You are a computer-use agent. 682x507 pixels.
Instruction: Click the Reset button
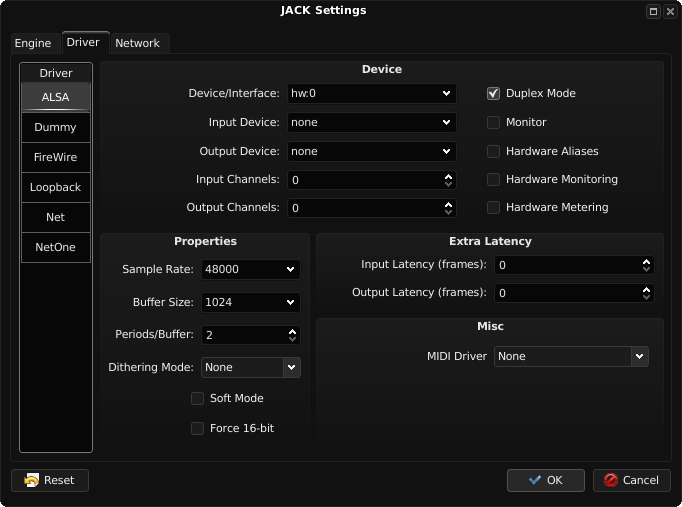point(50,480)
